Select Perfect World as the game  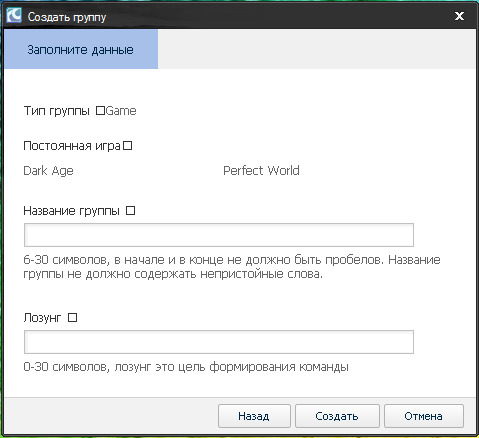point(261,170)
